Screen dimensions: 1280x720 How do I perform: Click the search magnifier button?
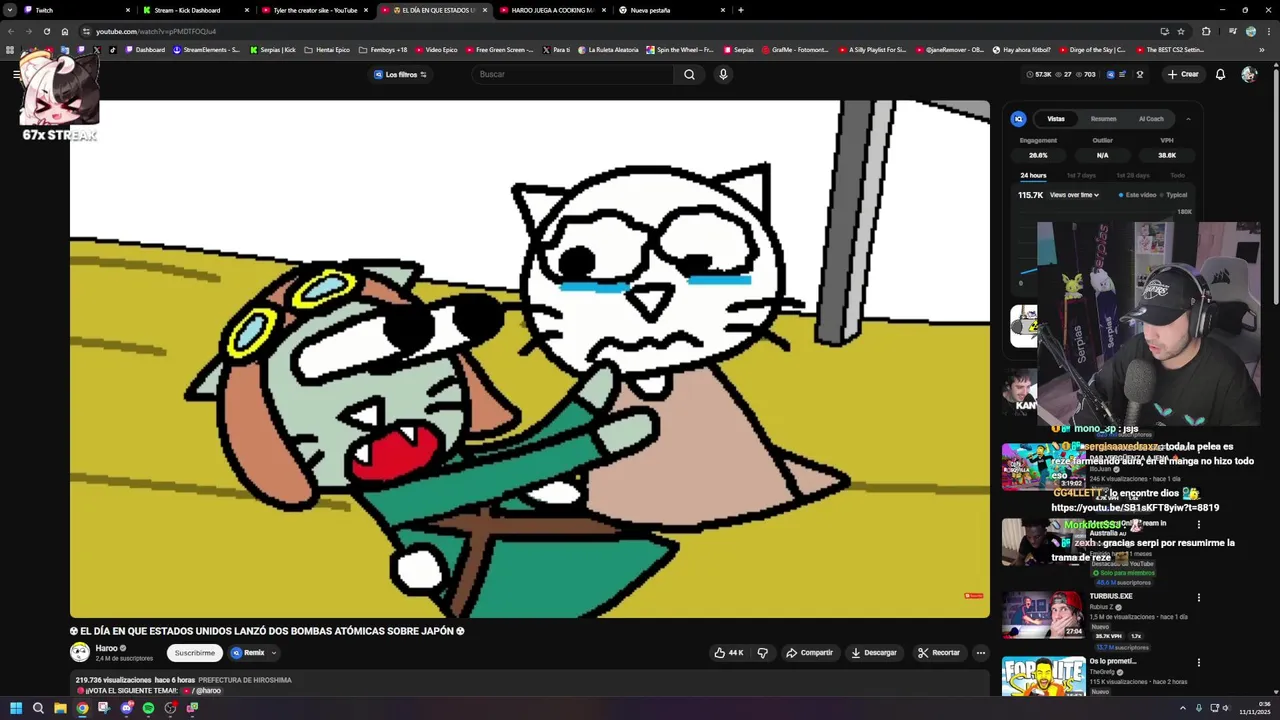click(x=689, y=74)
